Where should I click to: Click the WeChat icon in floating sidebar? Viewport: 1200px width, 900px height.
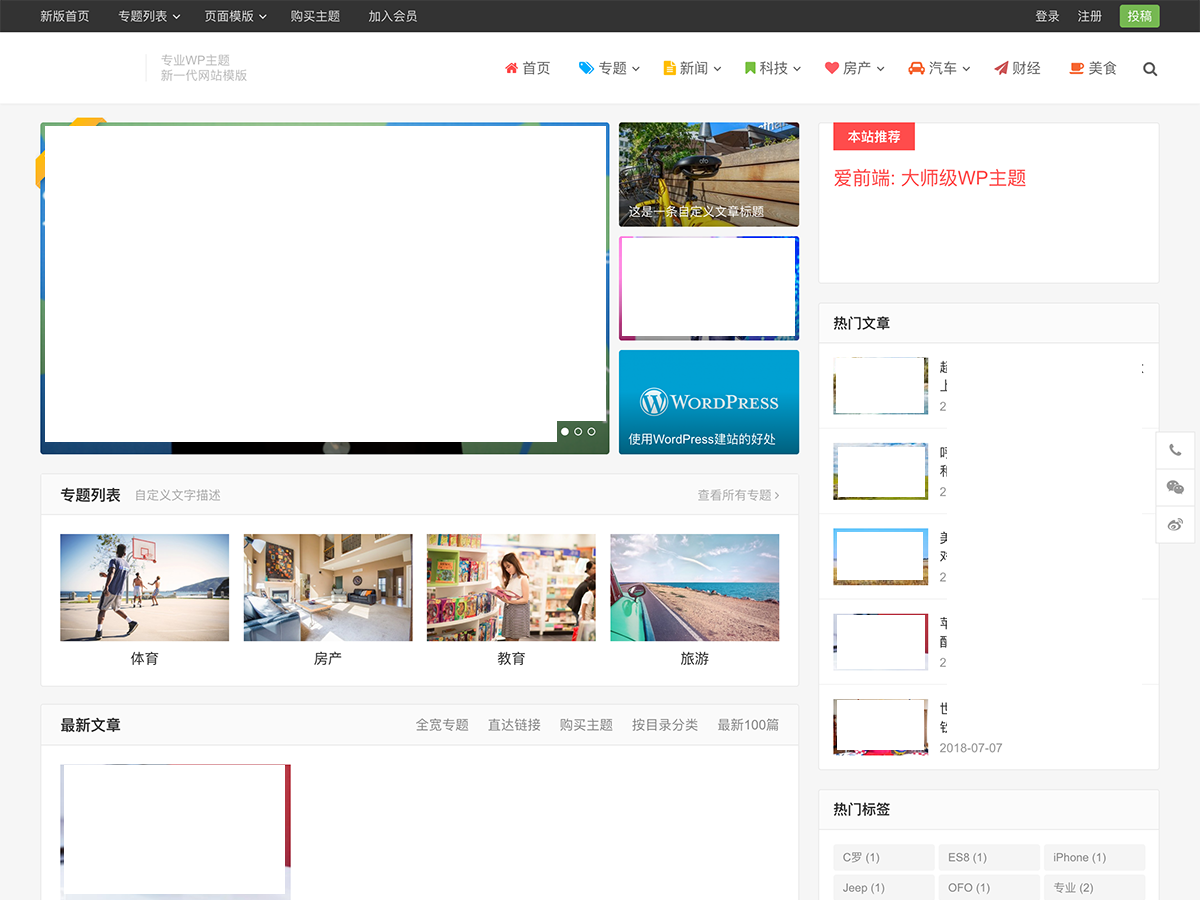coord(1175,487)
